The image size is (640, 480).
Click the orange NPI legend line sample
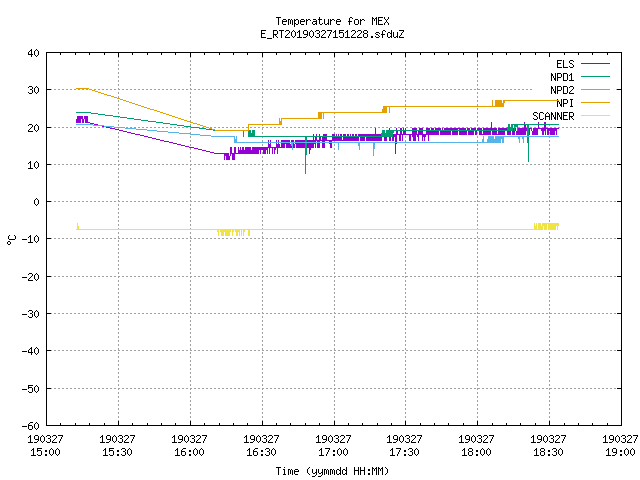click(595, 102)
